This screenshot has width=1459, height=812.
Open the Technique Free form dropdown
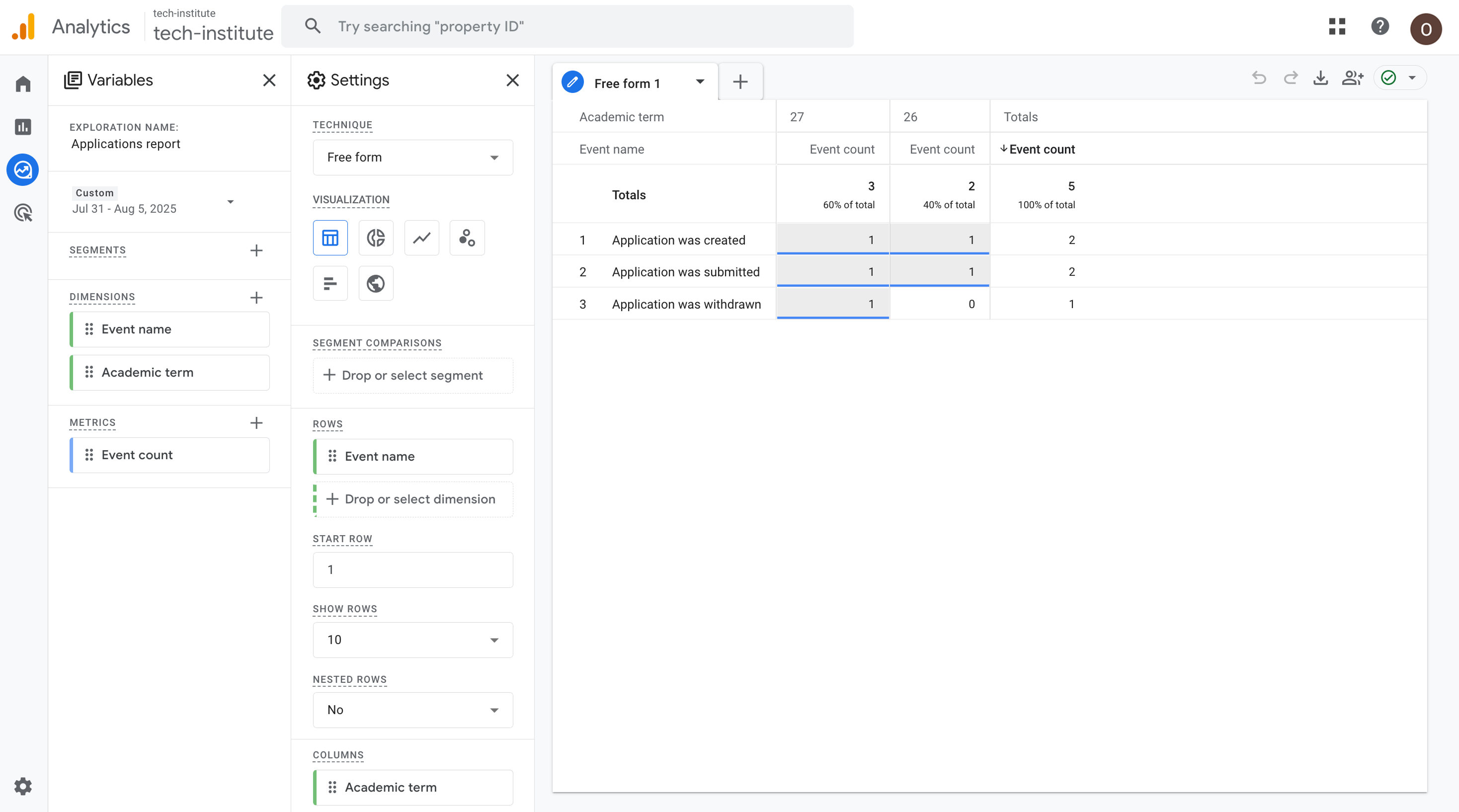tap(413, 158)
